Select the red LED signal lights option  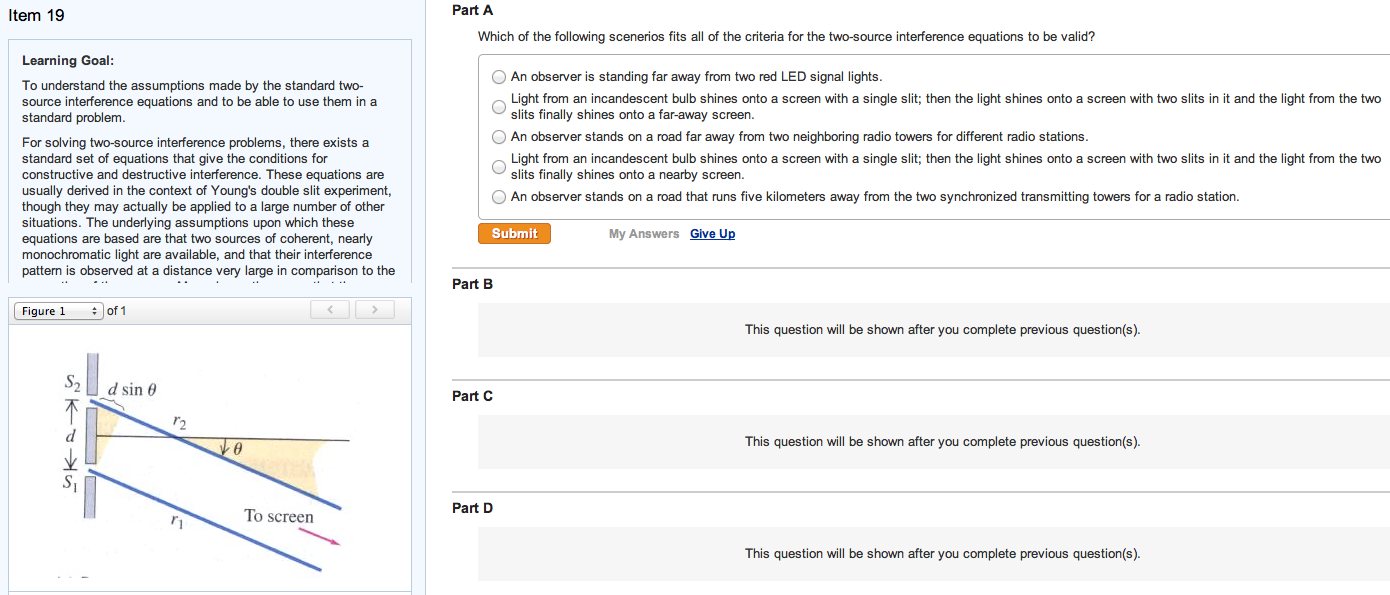[x=498, y=76]
